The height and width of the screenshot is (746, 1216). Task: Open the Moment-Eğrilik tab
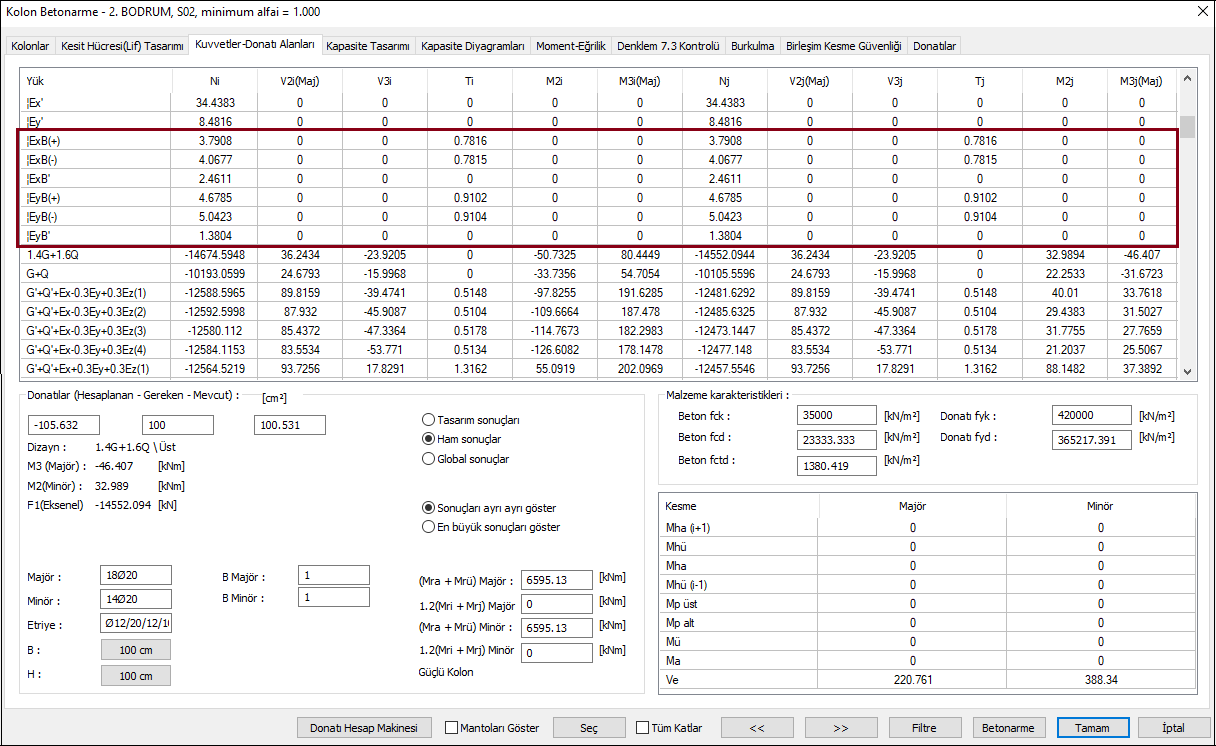click(x=570, y=46)
